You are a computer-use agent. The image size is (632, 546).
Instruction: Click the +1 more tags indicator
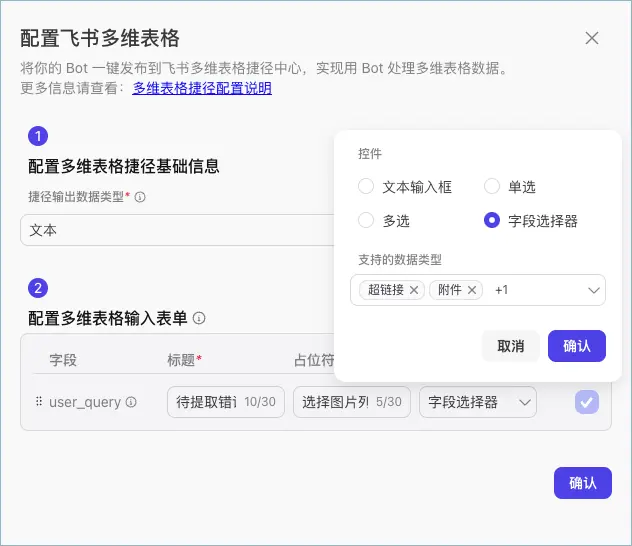501,290
